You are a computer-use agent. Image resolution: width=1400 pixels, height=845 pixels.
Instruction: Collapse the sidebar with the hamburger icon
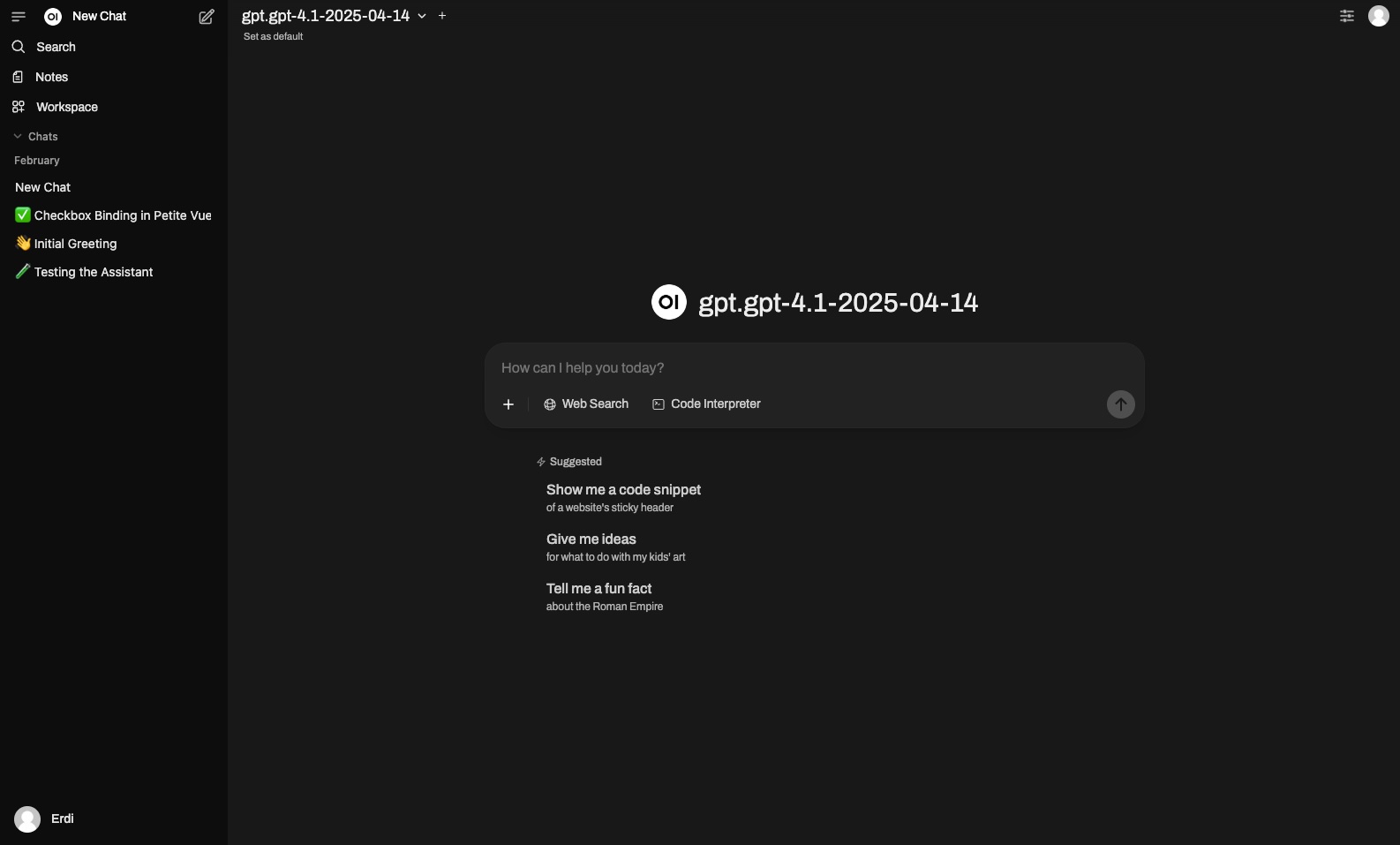19,17
